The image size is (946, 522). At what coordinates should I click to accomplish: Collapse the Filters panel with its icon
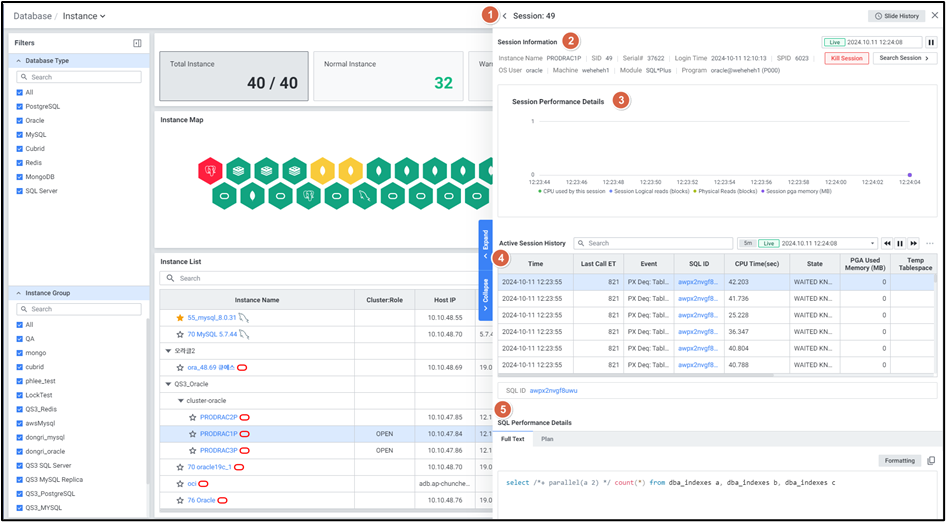tap(137, 43)
